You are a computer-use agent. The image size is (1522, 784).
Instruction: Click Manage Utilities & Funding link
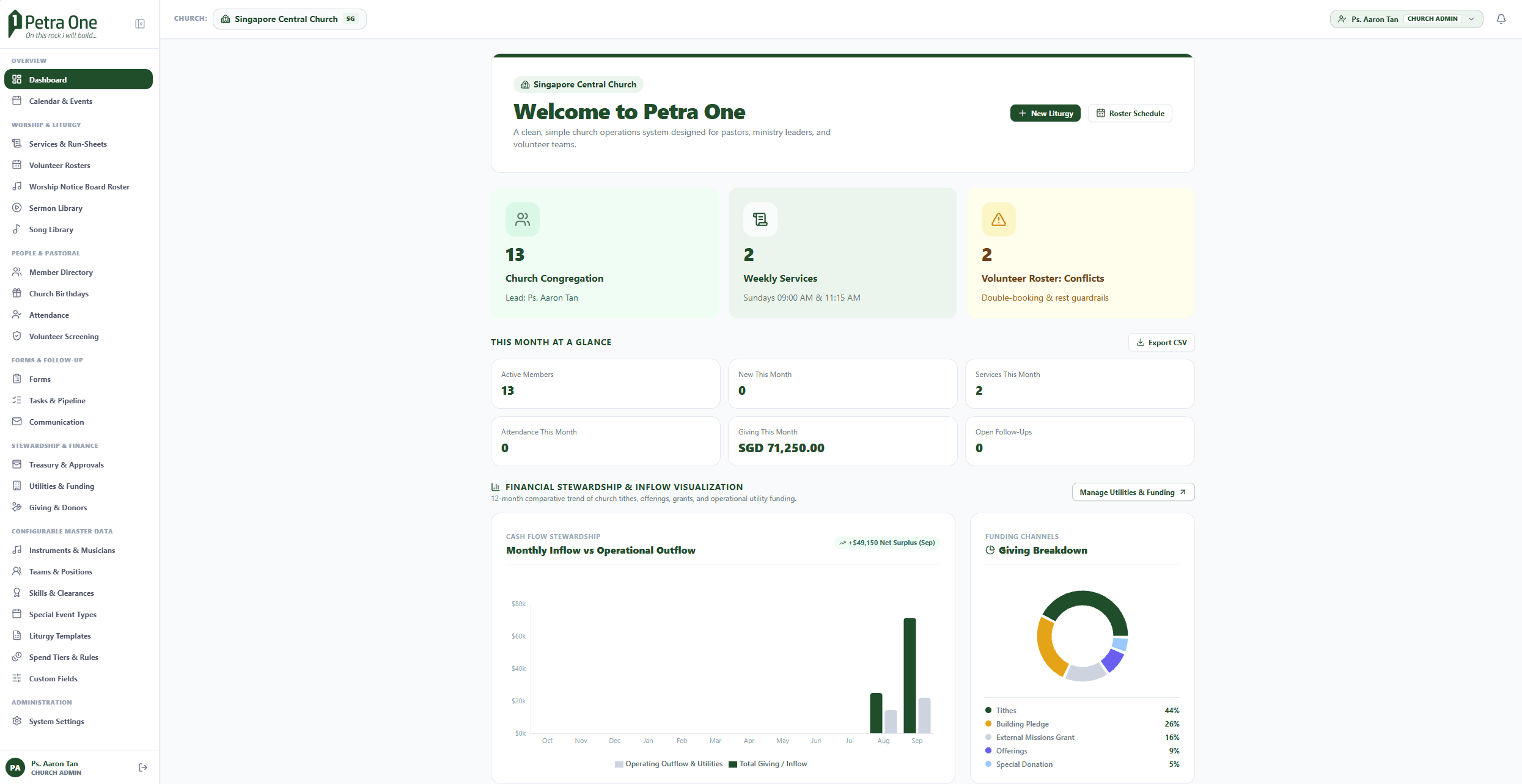point(1133,492)
